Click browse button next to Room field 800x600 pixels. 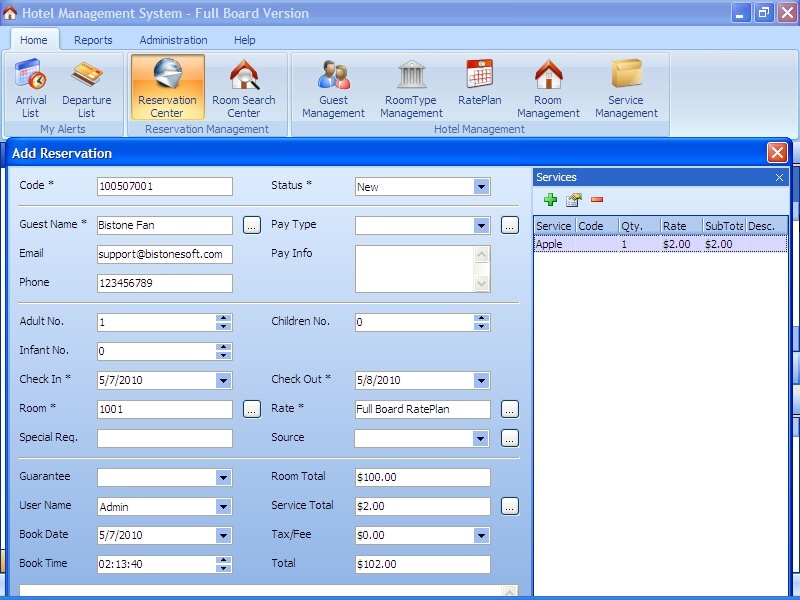(252, 409)
